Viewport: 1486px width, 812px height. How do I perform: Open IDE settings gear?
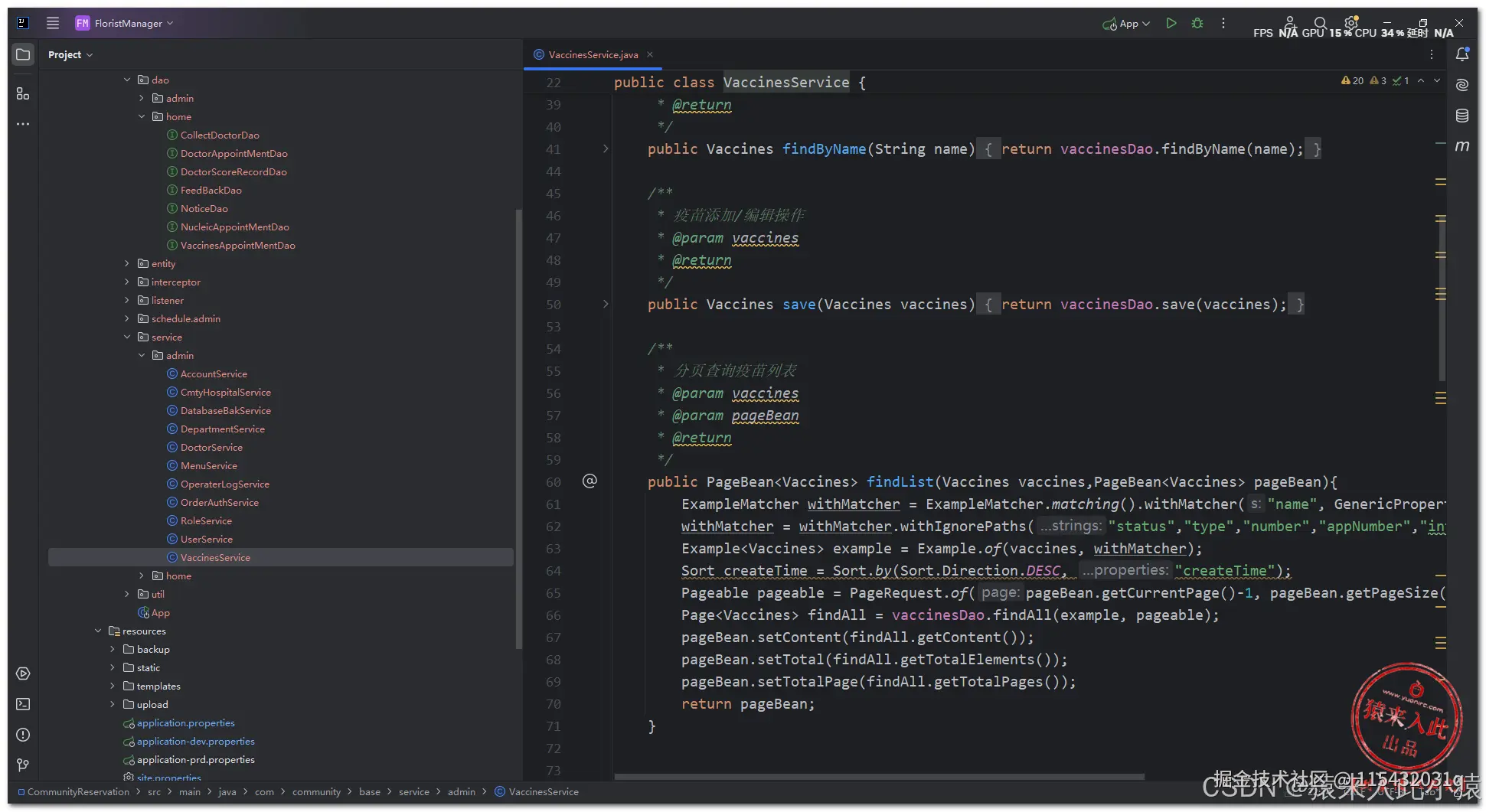point(1351,23)
